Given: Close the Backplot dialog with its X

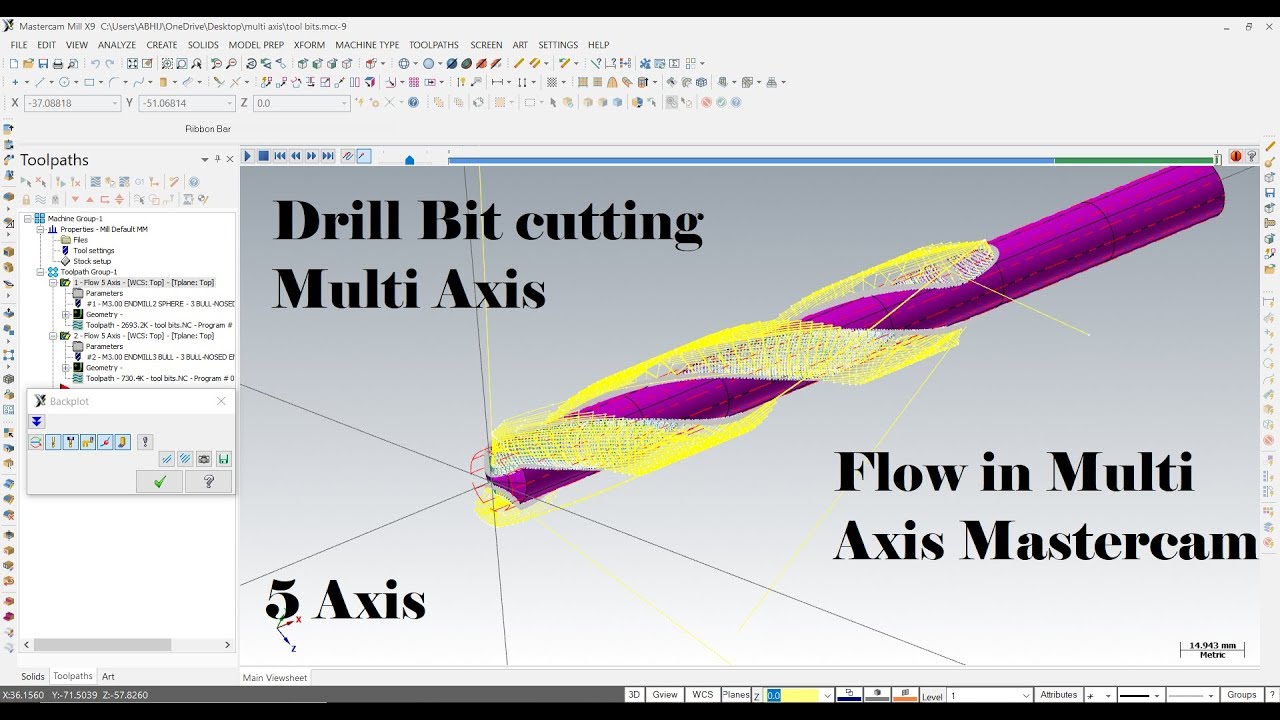Looking at the screenshot, I should [x=221, y=401].
